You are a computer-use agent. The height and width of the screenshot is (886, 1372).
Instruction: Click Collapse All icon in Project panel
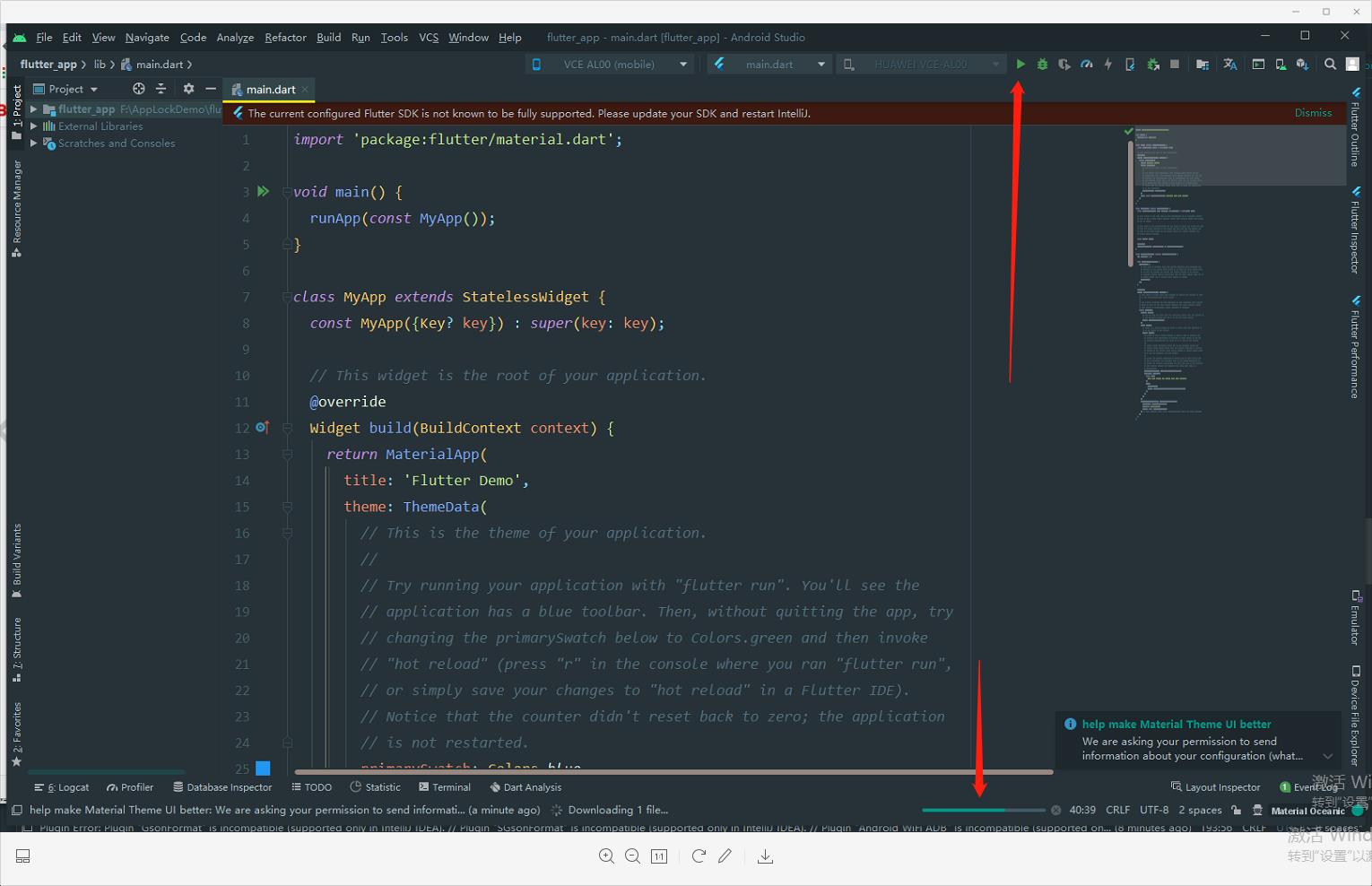161,89
